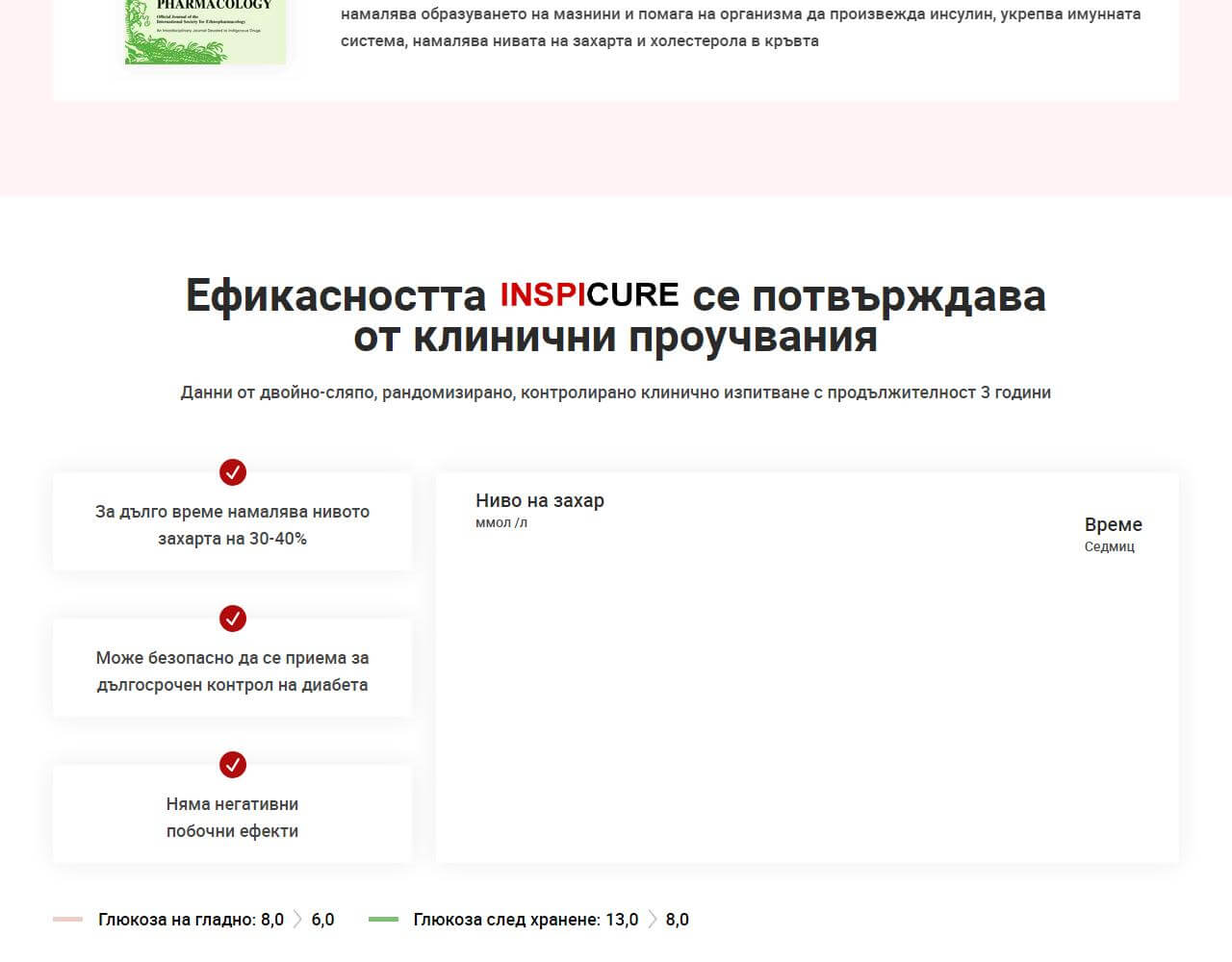
Task: Click the green legend swatch for post-meal glucose
Action: click(383, 920)
